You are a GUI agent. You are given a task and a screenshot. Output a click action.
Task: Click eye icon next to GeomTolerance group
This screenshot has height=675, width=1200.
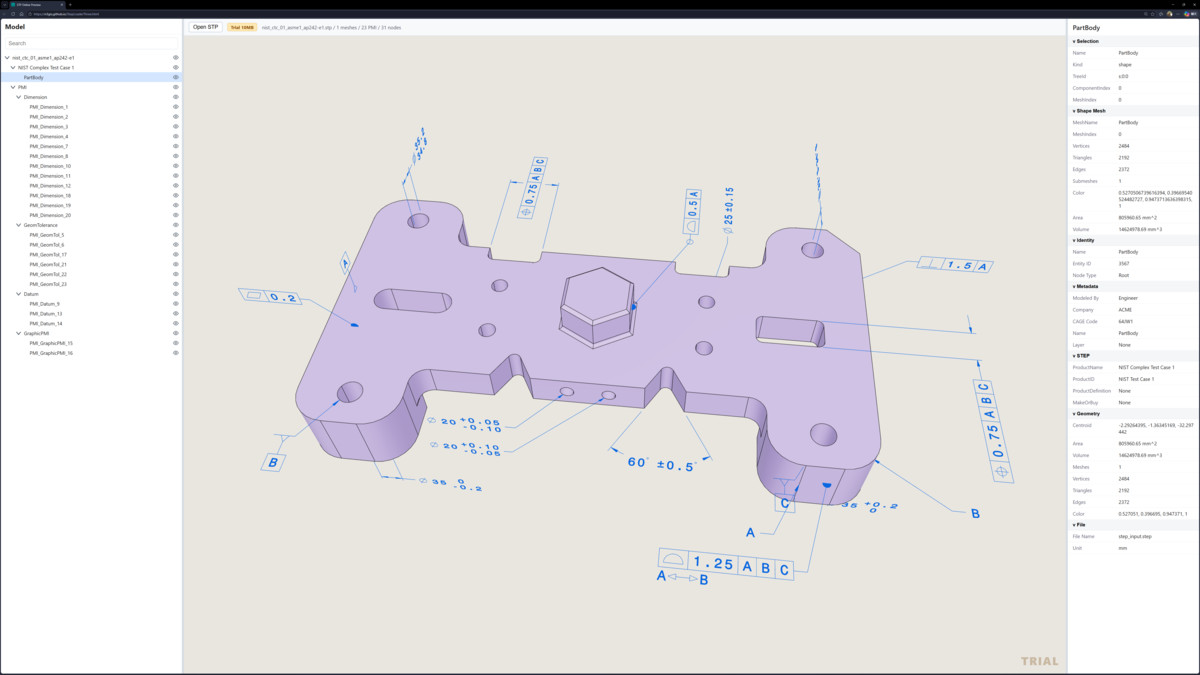(x=176, y=225)
